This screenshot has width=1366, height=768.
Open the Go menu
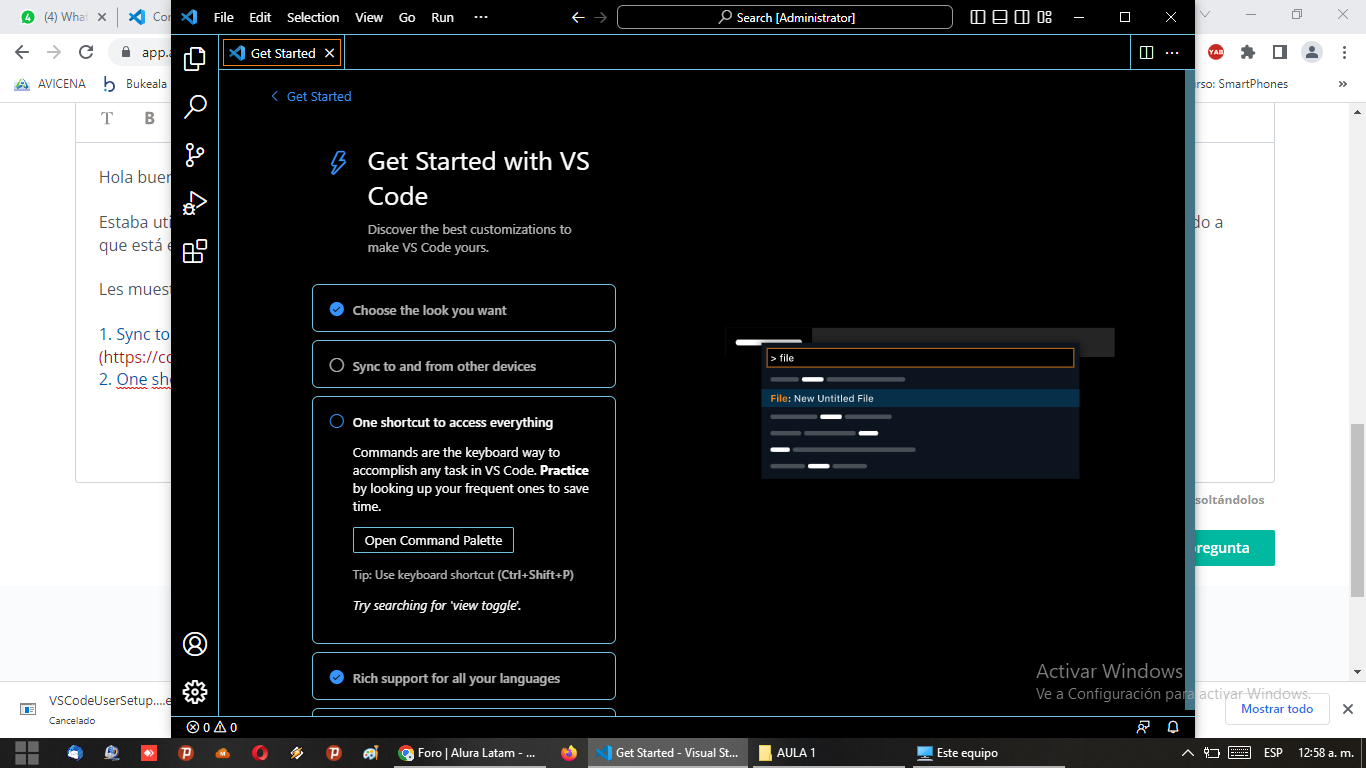coord(407,17)
